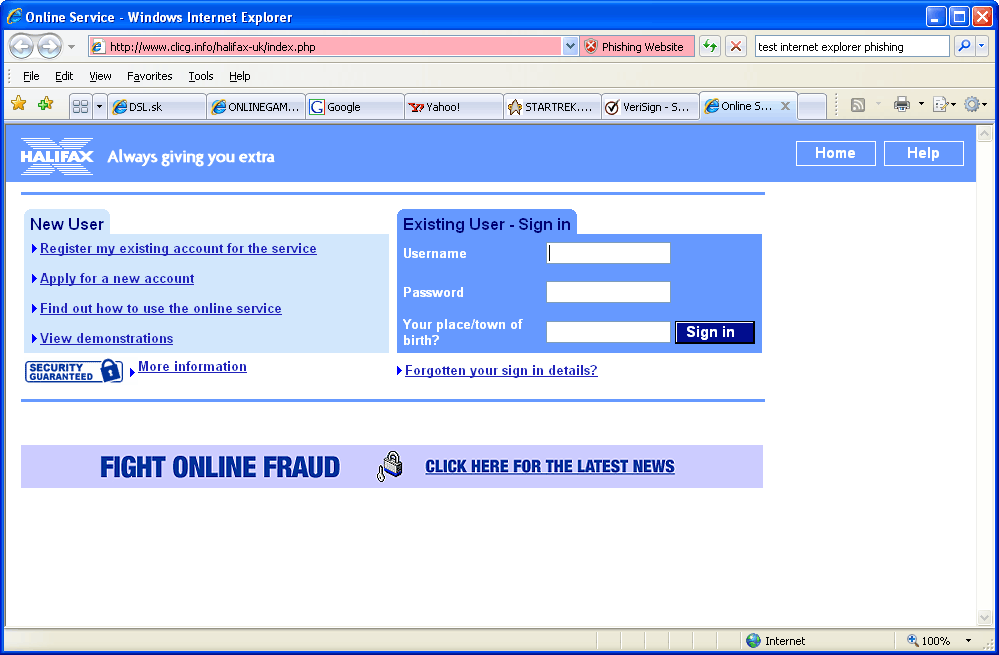Open Find out how to use service link

pyautogui.click(x=161, y=308)
